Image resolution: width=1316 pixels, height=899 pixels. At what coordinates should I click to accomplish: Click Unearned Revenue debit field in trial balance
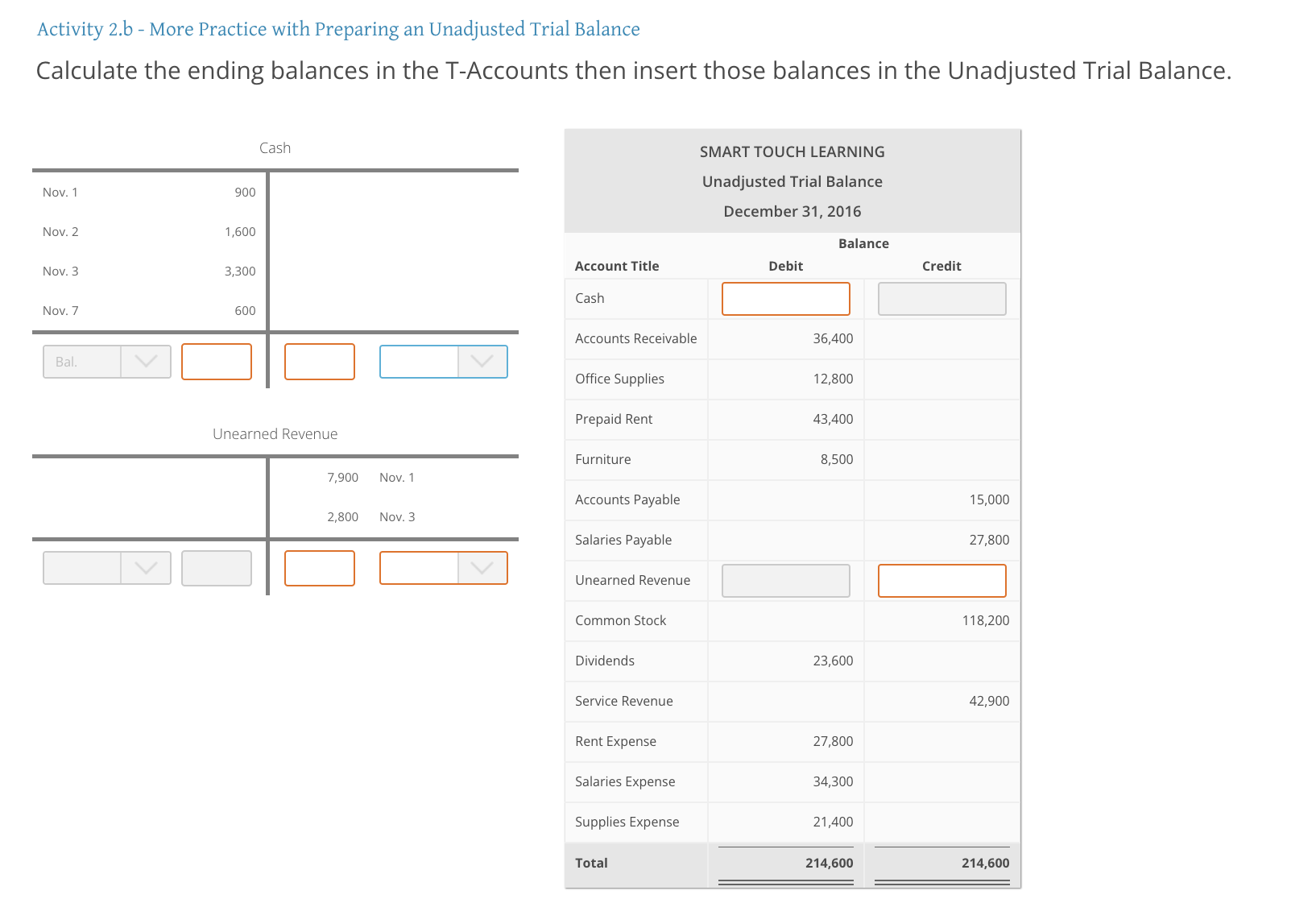[786, 581]
